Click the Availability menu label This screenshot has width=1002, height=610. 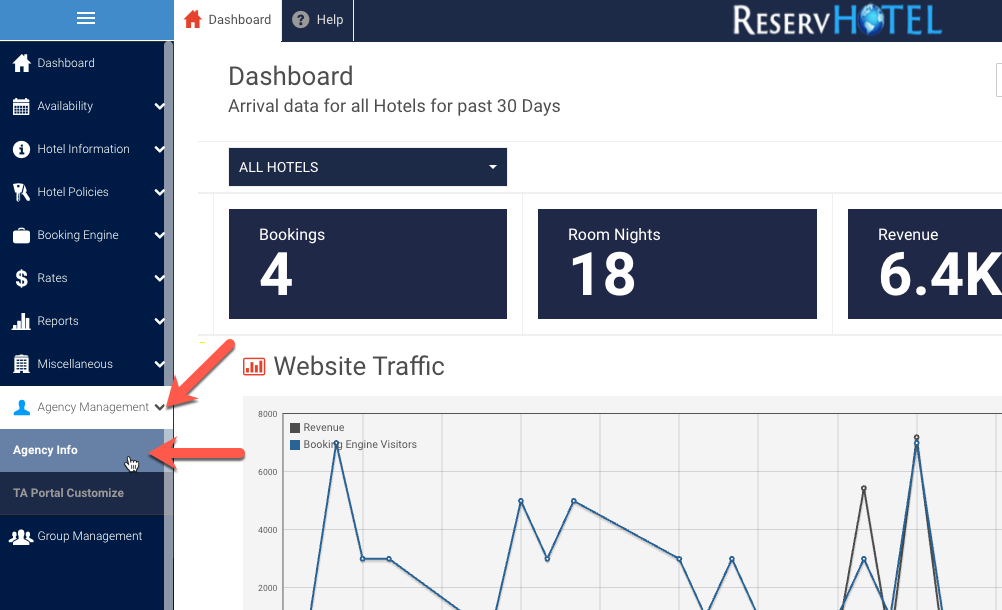pos(65,106)
